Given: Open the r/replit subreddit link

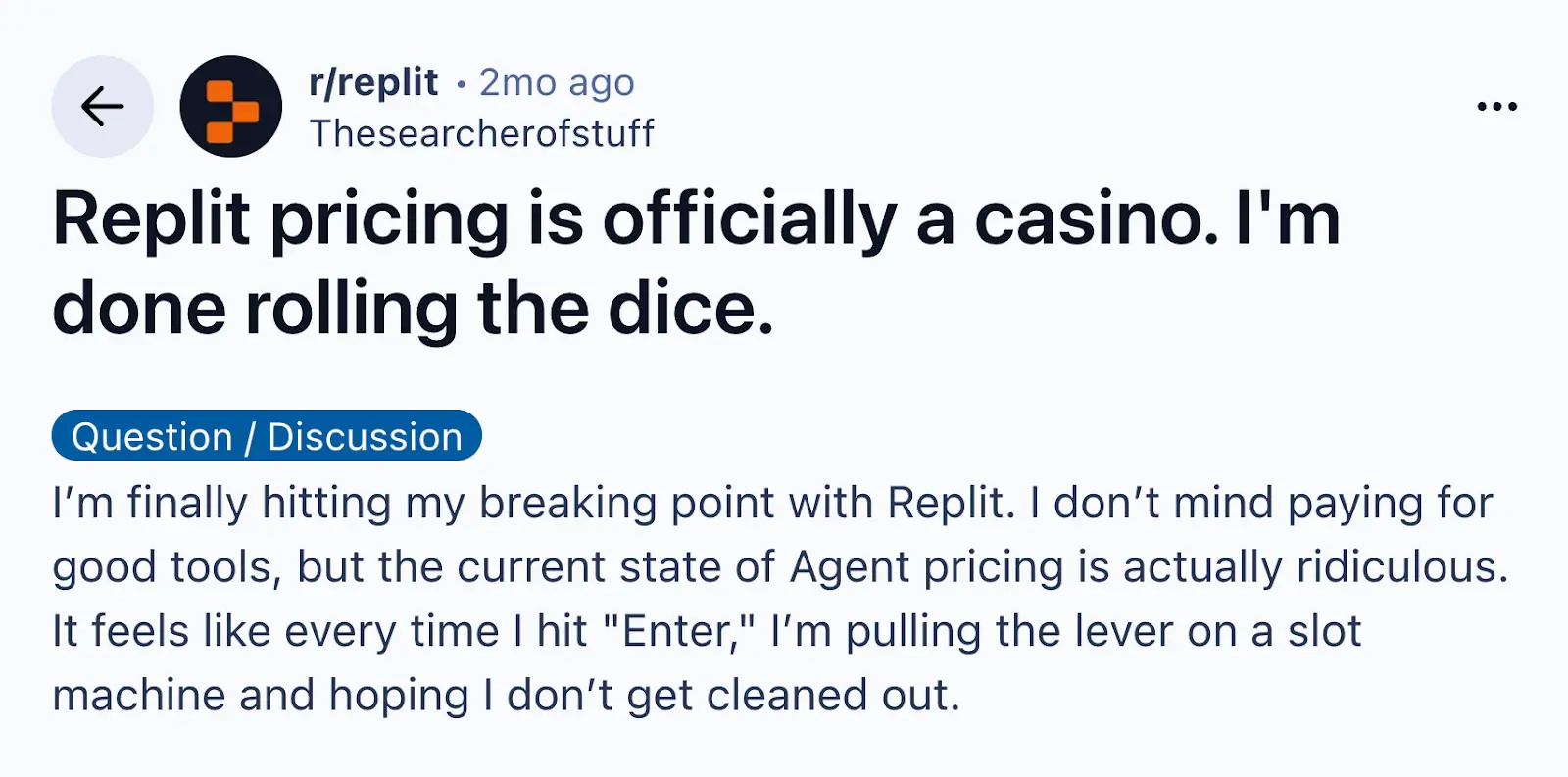Looking at the screenshot, I should click(372, 83).
